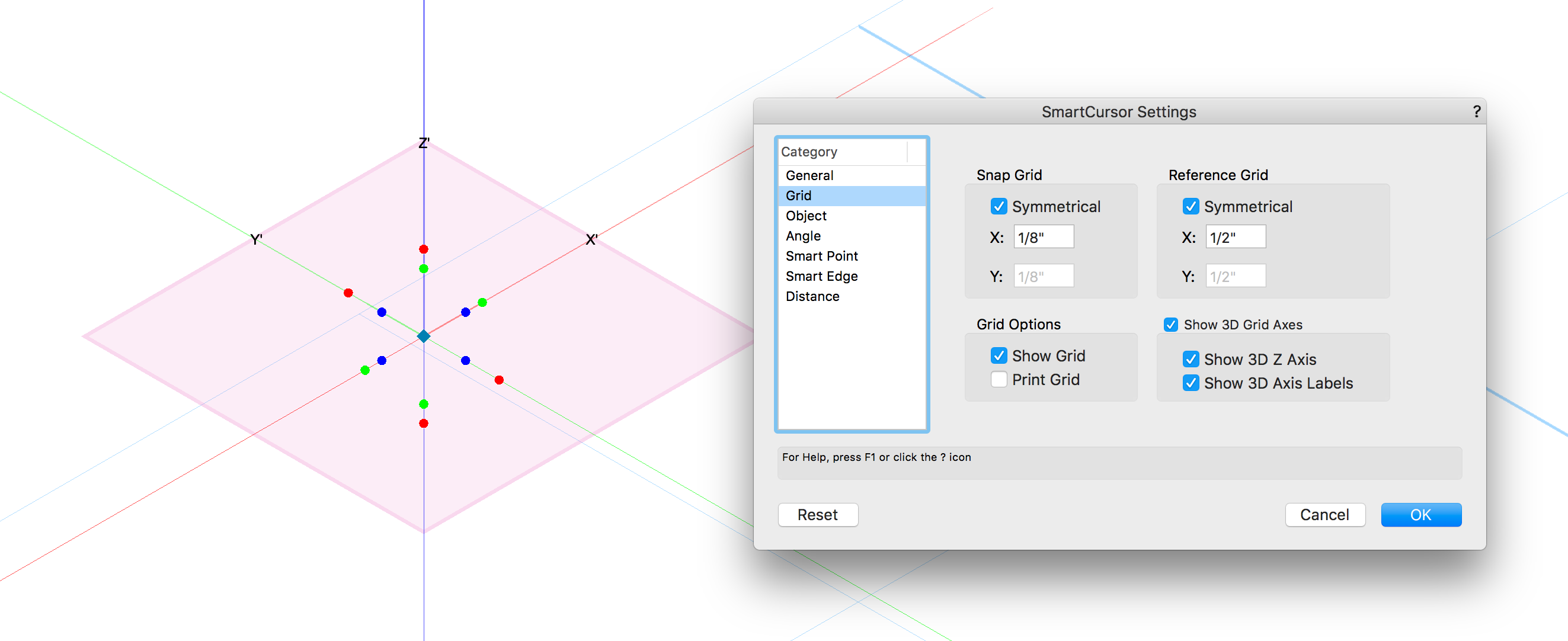This screenshot has height=641, width=1568.
Task: Click the teal diamond origin marker
Action: (x=423, y=335)
